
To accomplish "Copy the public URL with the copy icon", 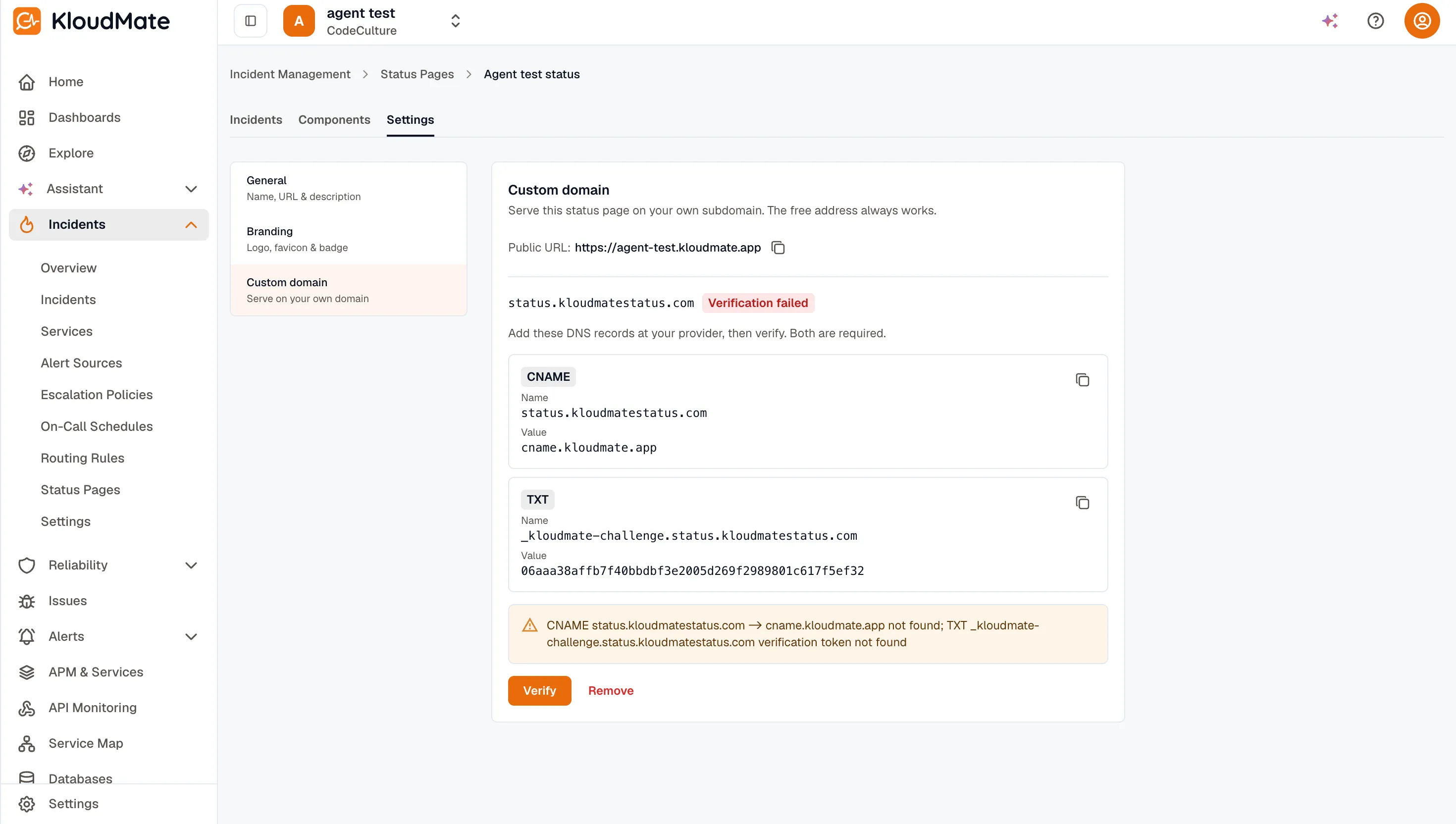I will (x=778, y=248).
